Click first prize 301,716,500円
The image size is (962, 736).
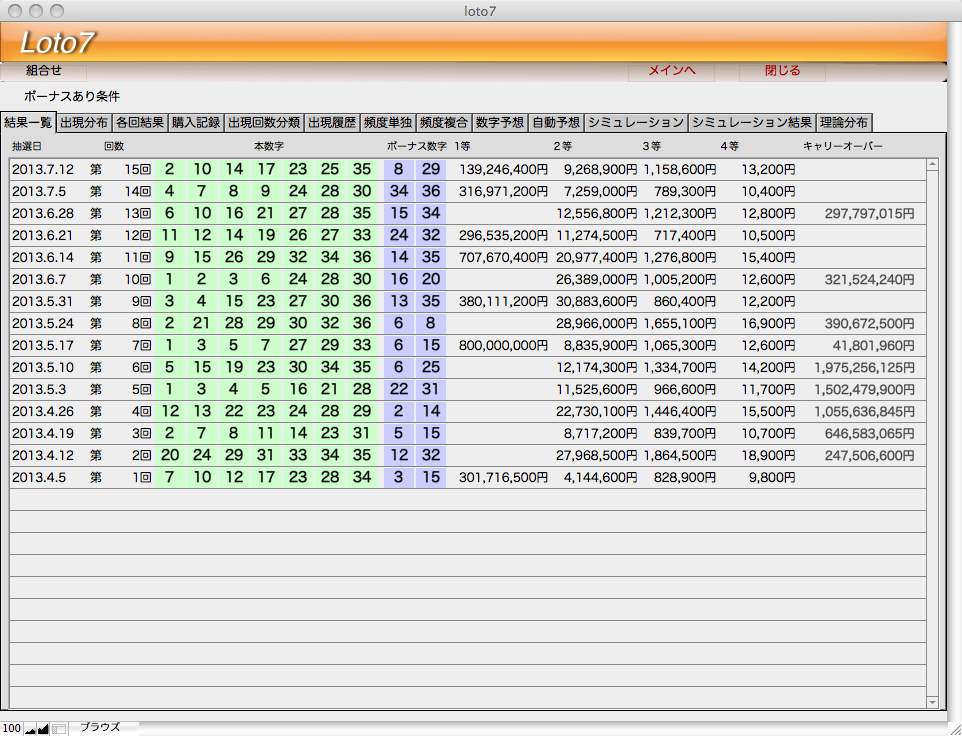(503, 477)
